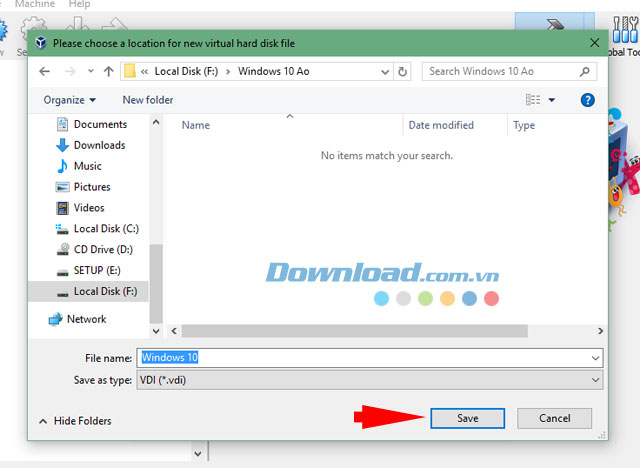Screen dimensions: 640x468
Task: Click the Cancel button
Action: pos(554,418)
